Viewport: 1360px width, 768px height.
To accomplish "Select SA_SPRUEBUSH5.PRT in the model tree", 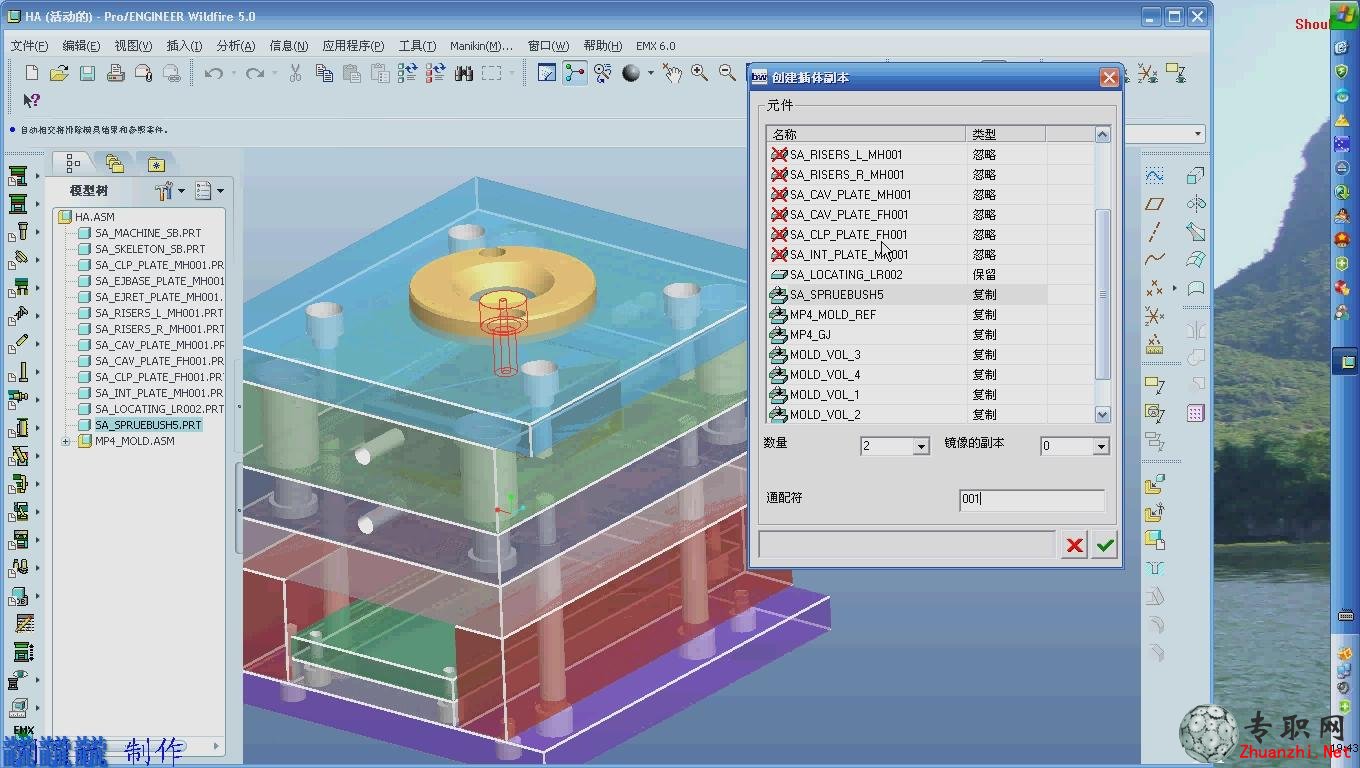I will pyautogui.click(x=148, y=425).
